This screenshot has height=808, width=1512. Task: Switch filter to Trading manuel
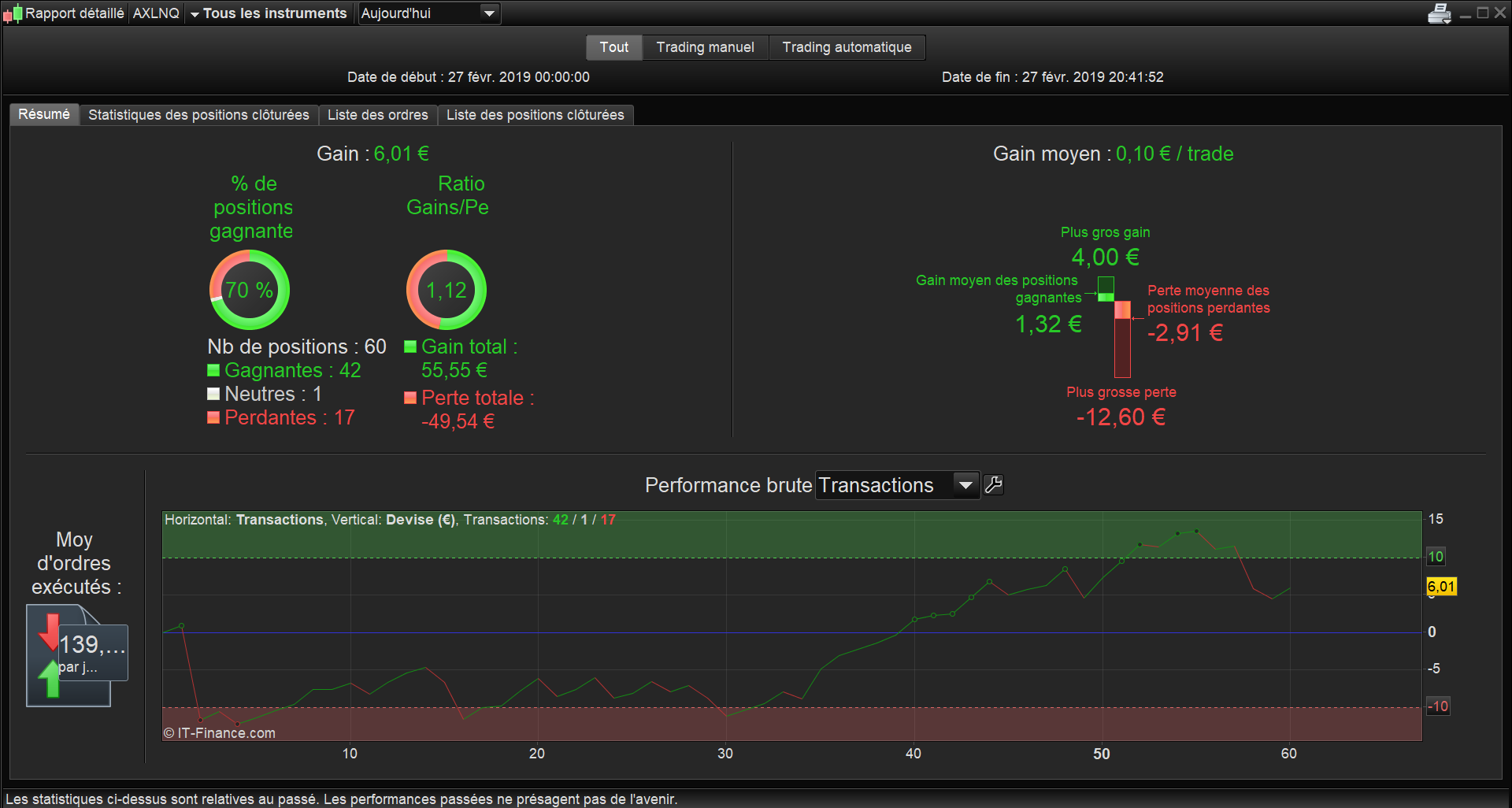click(706, 47)
